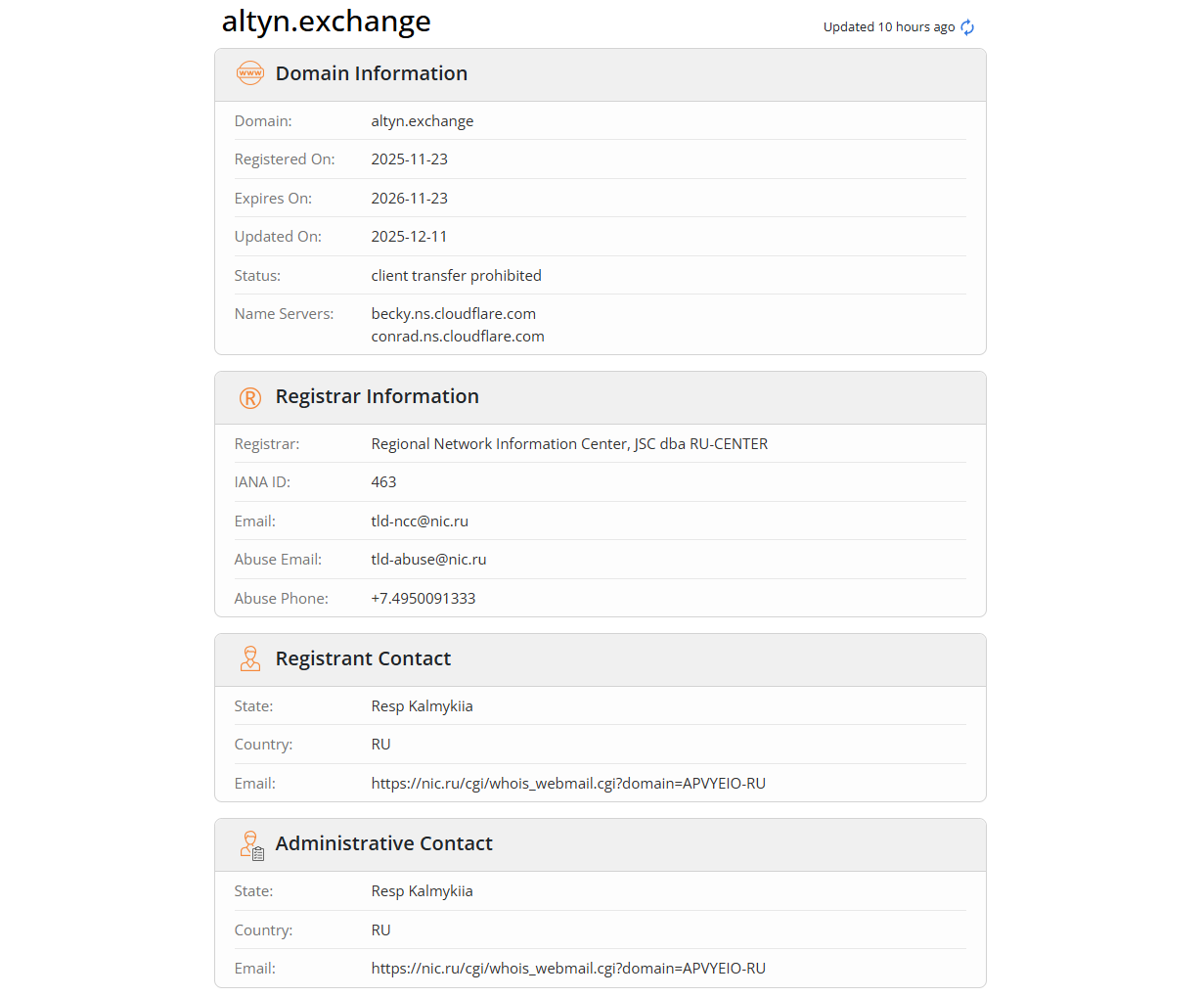Viewport: 1204px width, 997px height.
Task: Click the Administrative Contact heading
Action: (383, 843)
